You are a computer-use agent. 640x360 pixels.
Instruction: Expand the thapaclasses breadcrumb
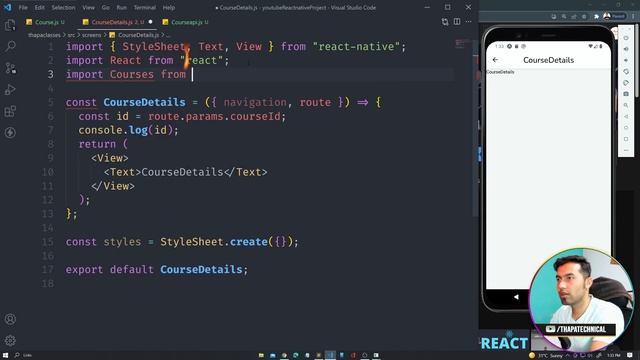coord(44,35)
